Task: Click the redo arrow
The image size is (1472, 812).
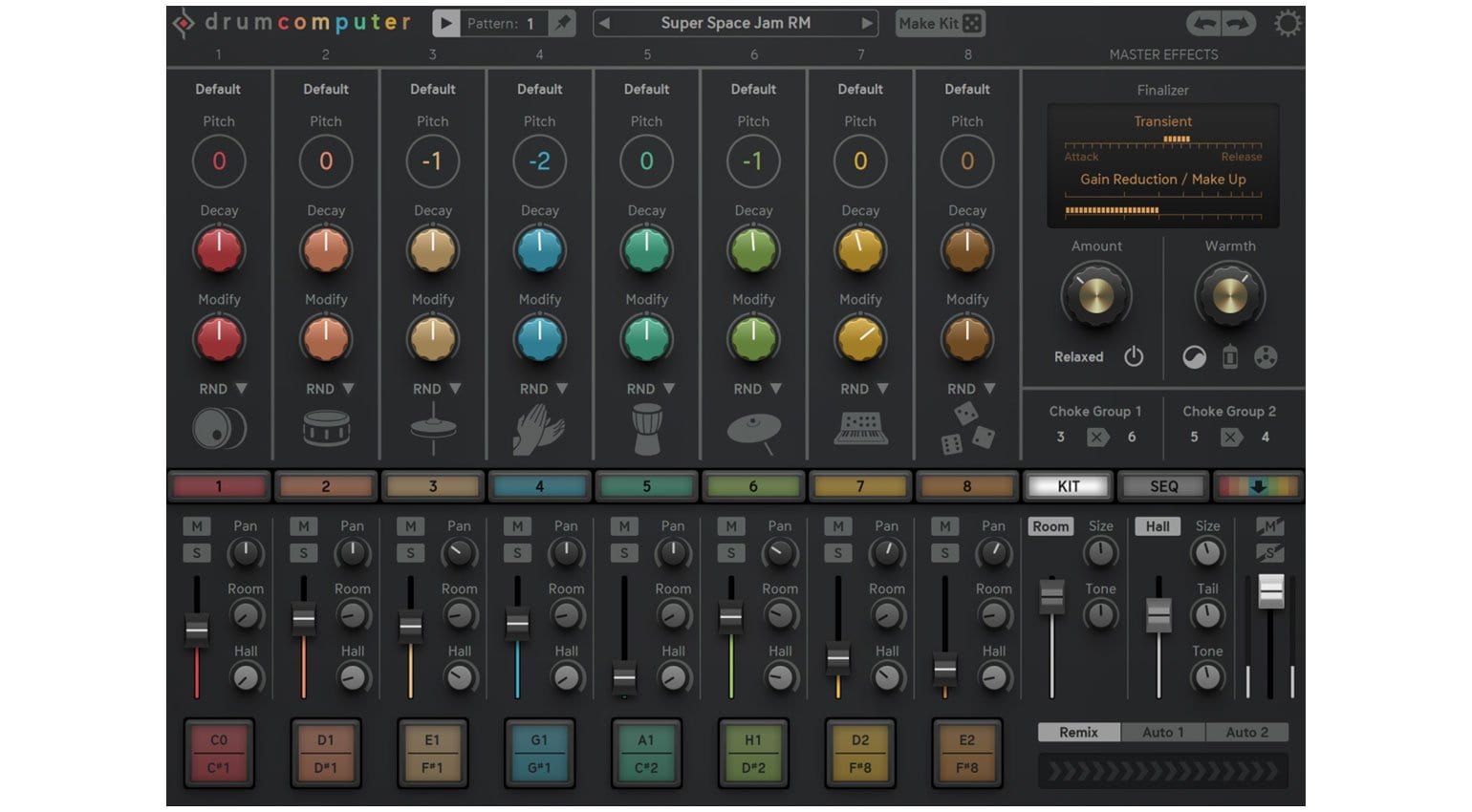Action: [x=1239, y=23]
